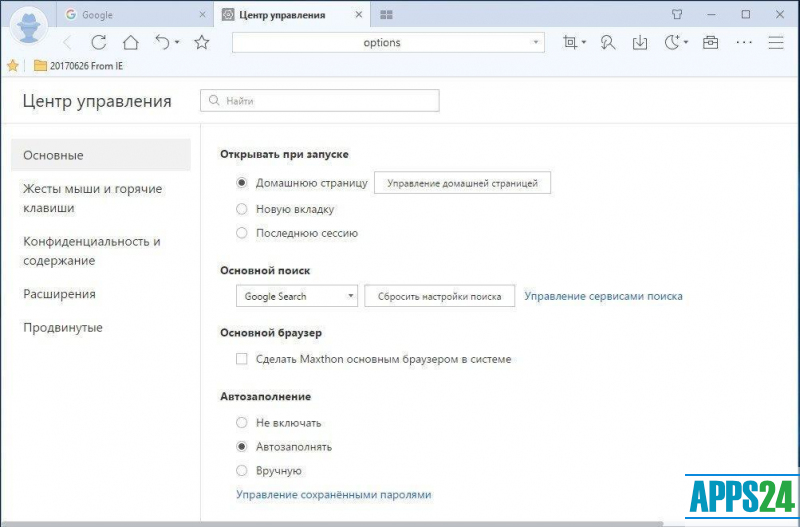
Task: Click Управление домашней страницей button
Action: (462, 183)
